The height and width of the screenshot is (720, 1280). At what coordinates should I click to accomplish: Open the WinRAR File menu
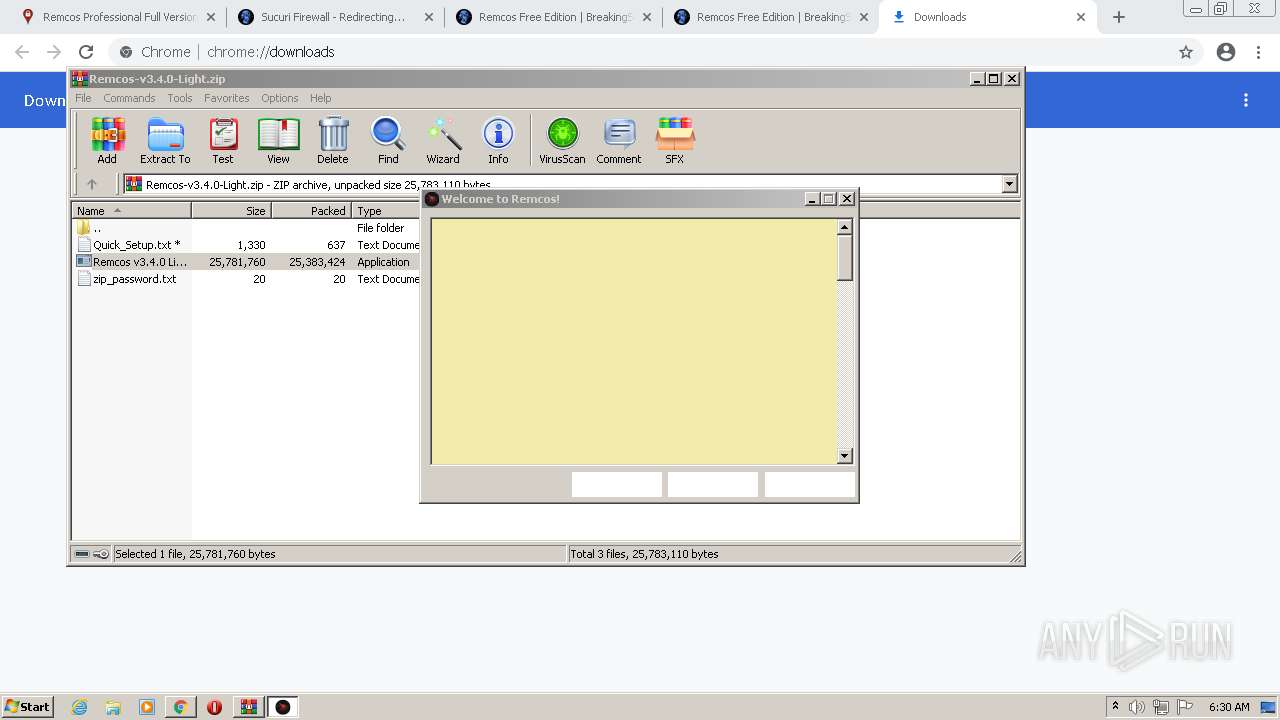pyautogui.click(x=83, y=98)
